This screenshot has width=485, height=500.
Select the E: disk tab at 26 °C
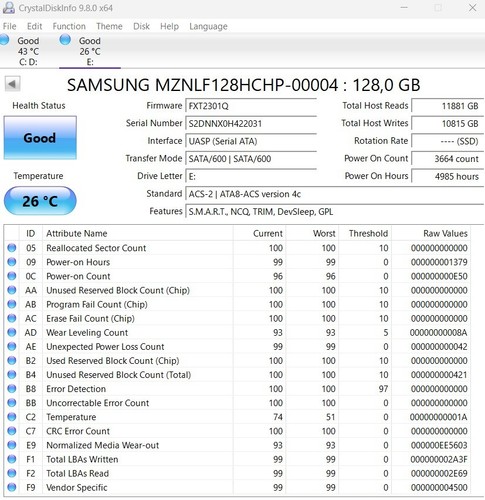[90, 51]
